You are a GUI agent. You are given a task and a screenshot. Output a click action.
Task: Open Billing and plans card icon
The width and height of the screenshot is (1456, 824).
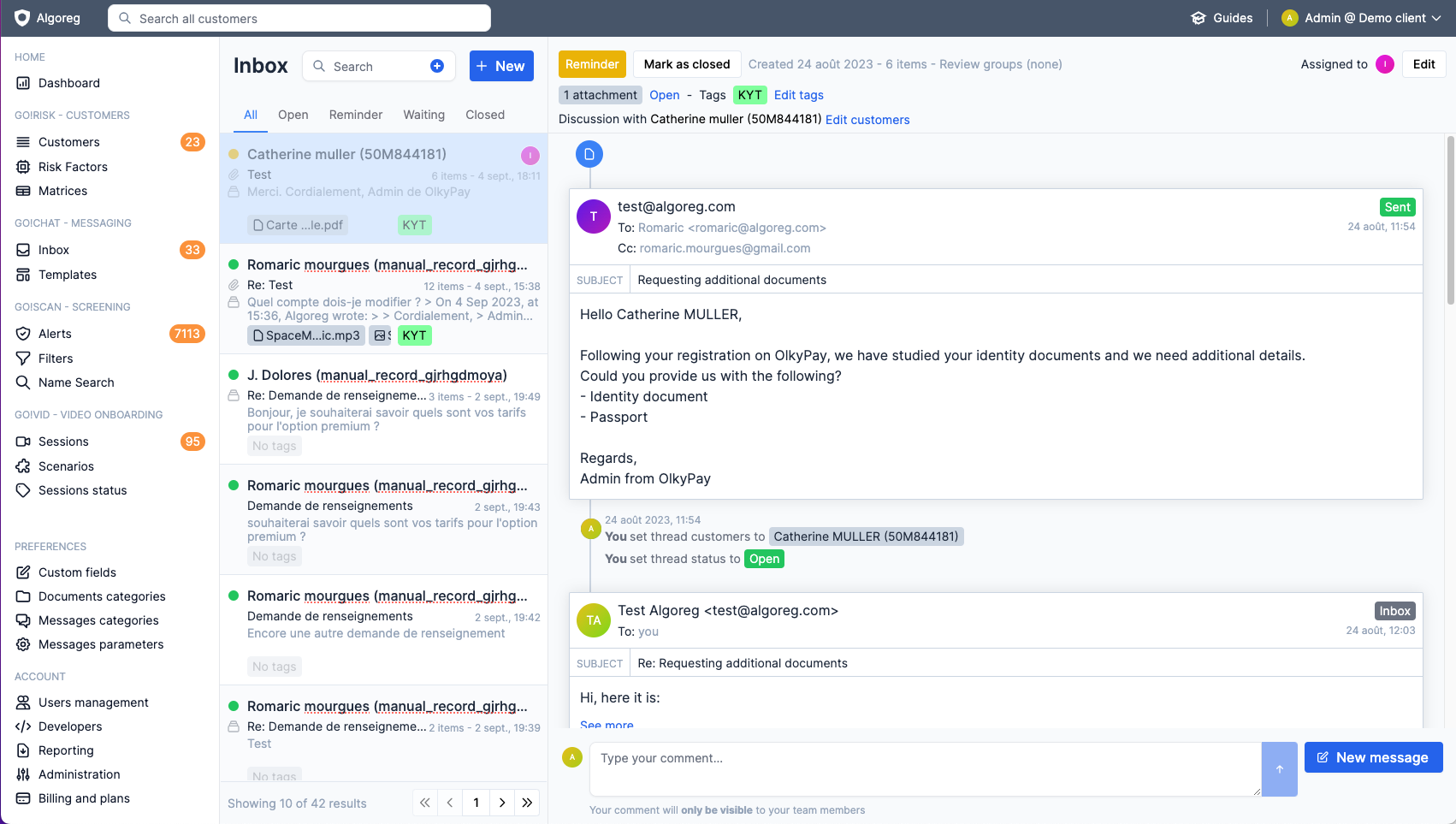[23, 798]
